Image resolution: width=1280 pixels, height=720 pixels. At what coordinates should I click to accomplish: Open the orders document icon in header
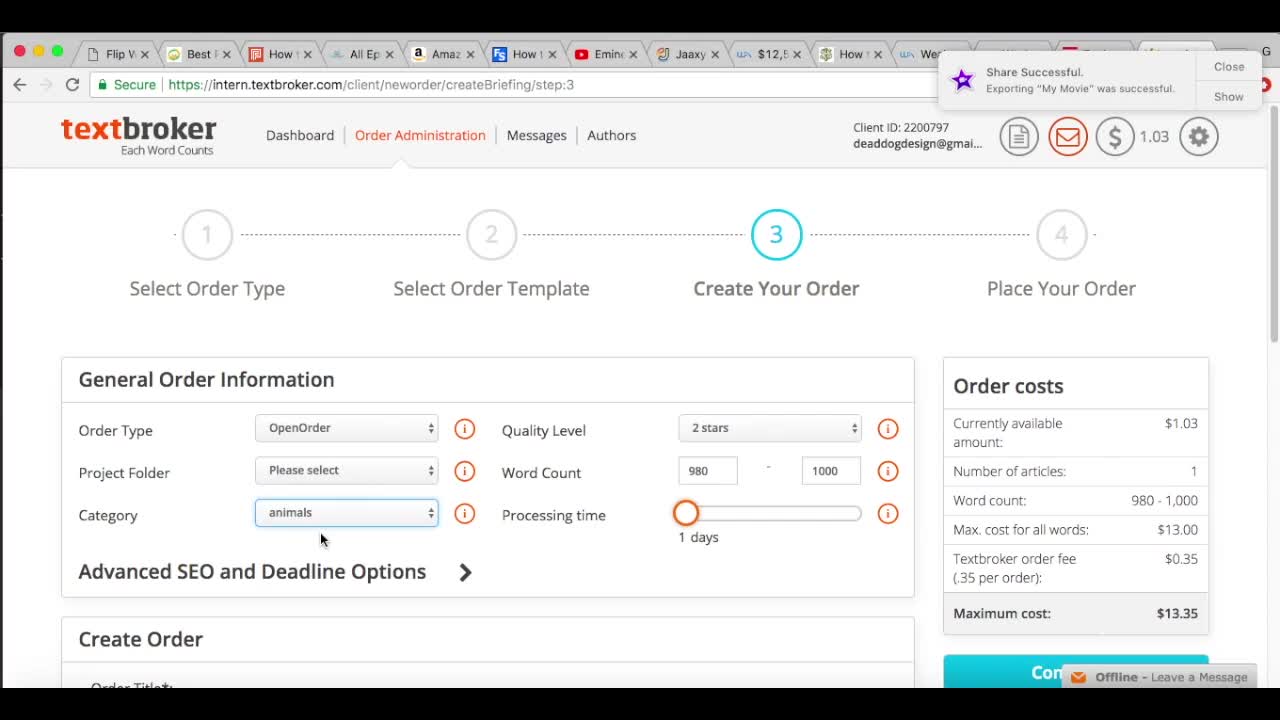pos(1019,136)
